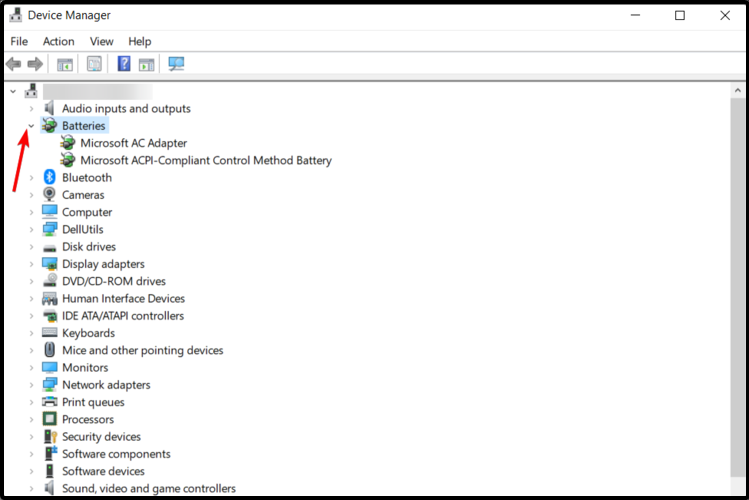749x500 pixels.
Task: Click the Keyboards category icon
Action: [50, 332]
